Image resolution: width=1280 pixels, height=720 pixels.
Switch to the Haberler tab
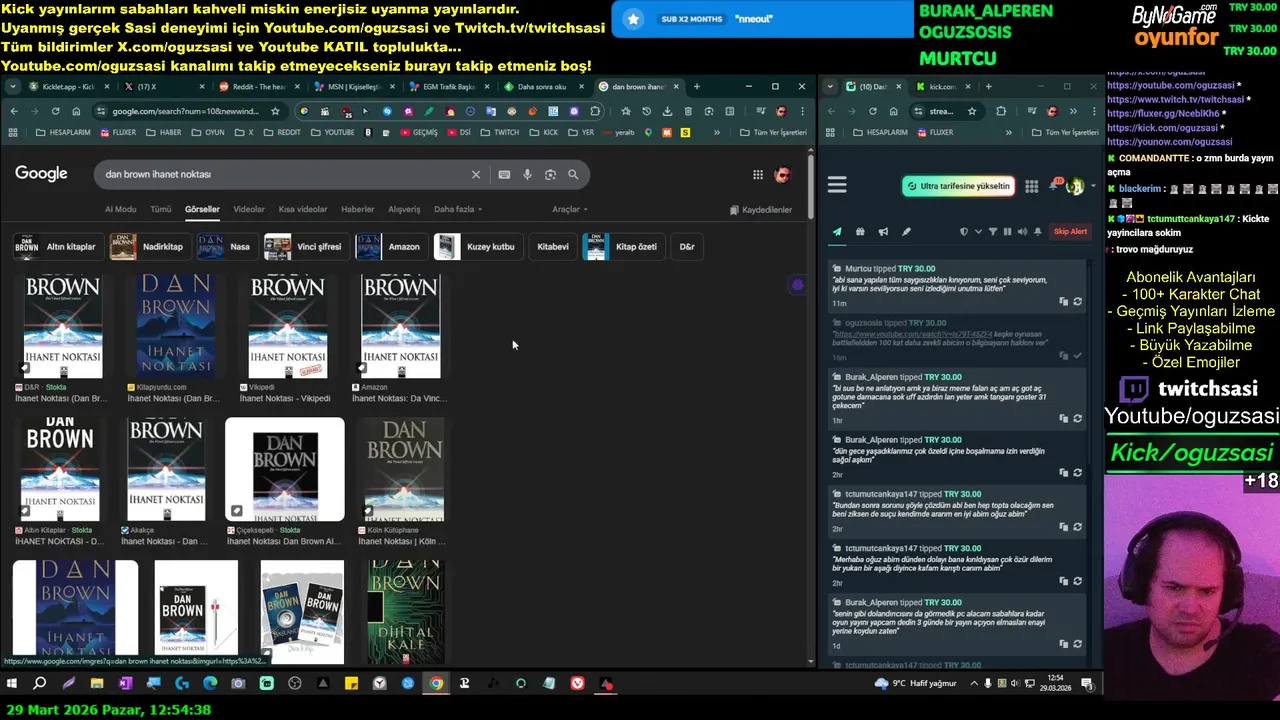click(358, 209)
